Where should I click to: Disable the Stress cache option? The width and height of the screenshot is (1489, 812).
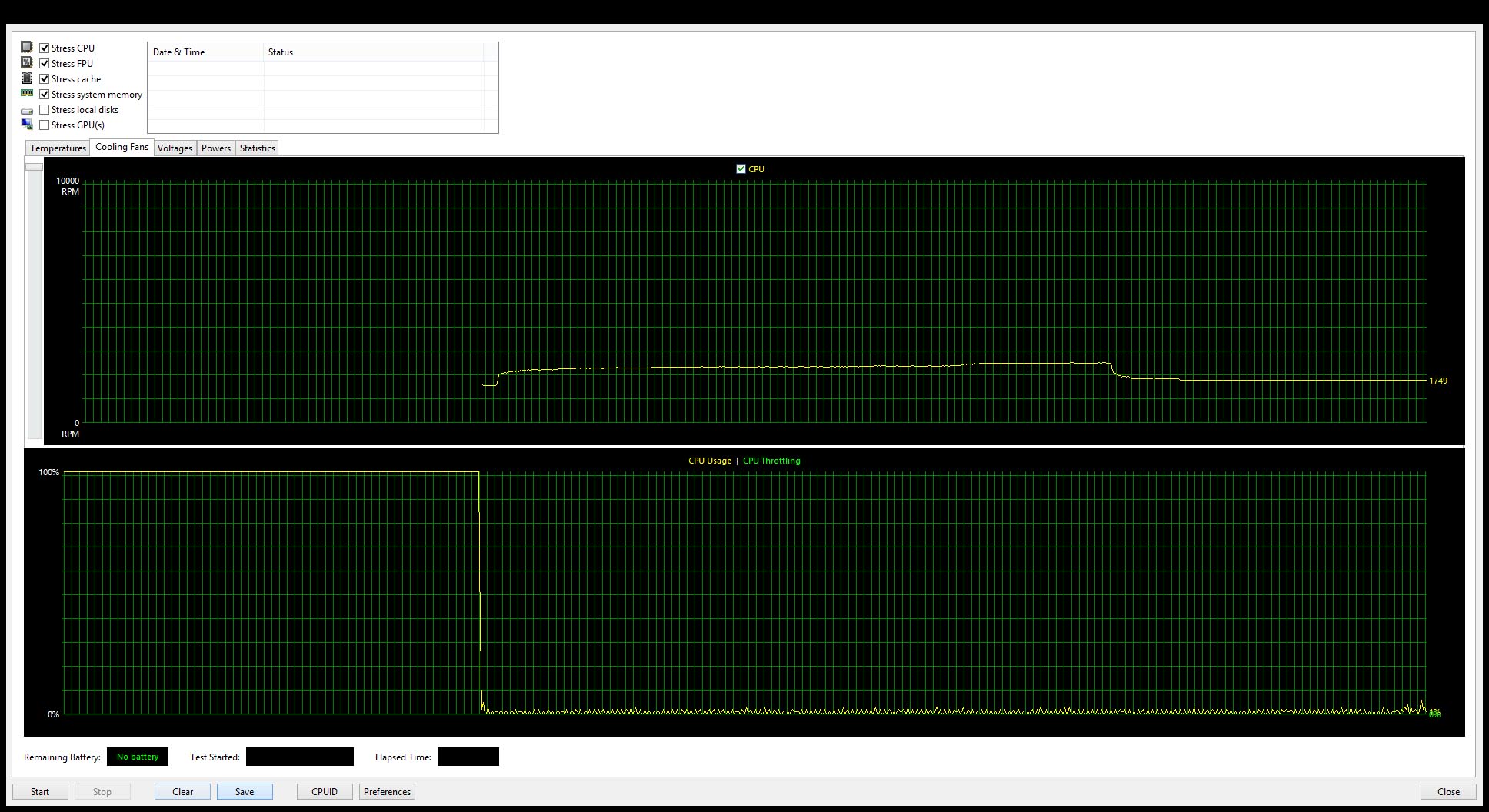click(x=45, y=78)
